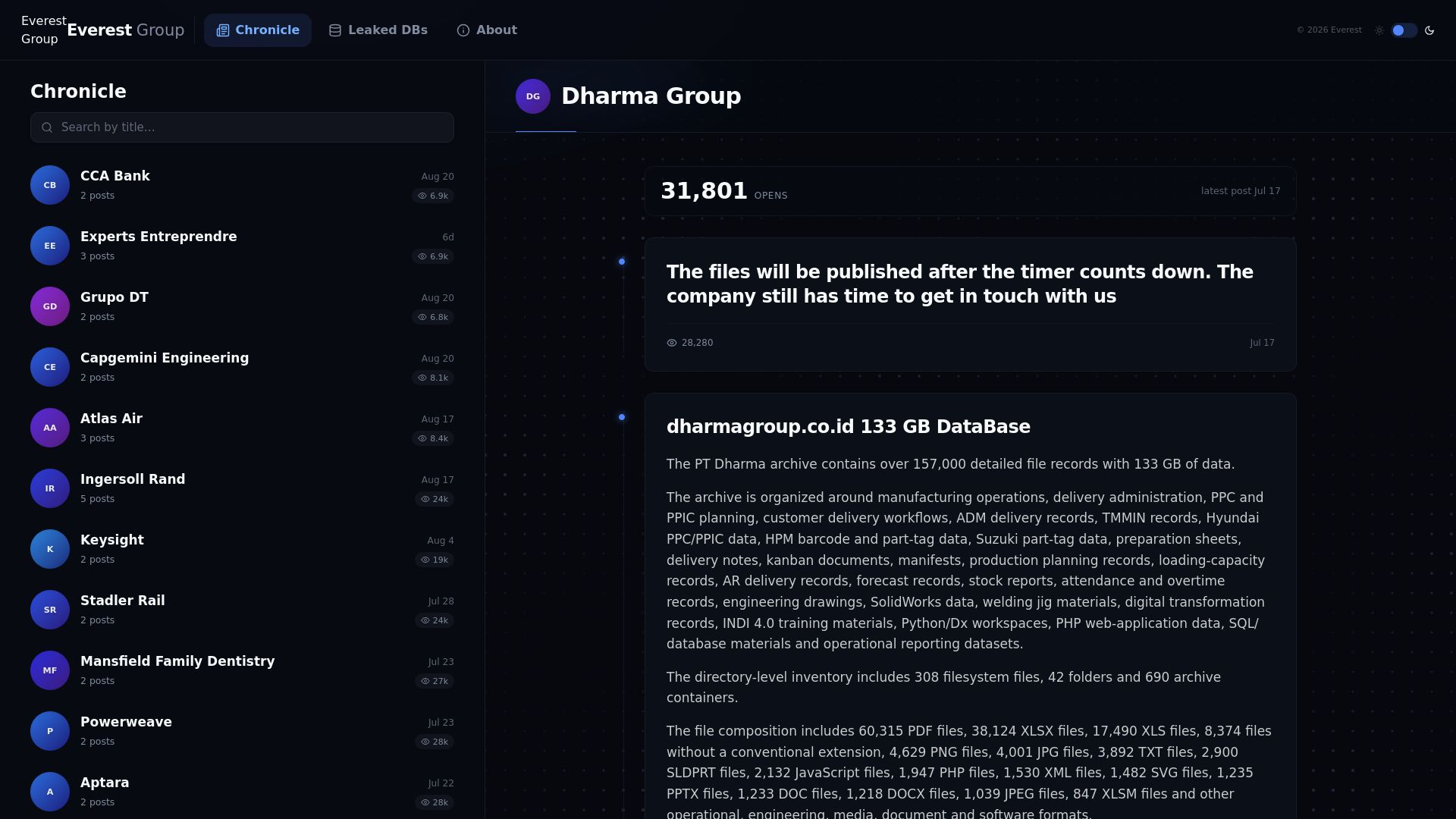This screenshot has width=1456, height=819.
Task: Click the Stadler Rail title text
Action: [x=123, y=601]
